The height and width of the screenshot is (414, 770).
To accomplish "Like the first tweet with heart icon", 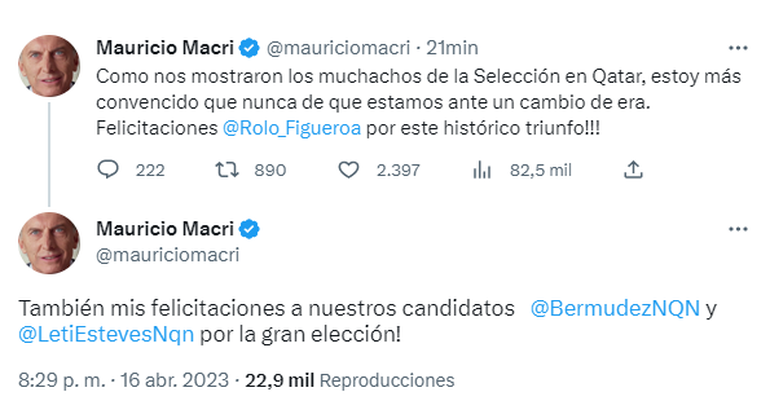I will click(x=348, y=171).
